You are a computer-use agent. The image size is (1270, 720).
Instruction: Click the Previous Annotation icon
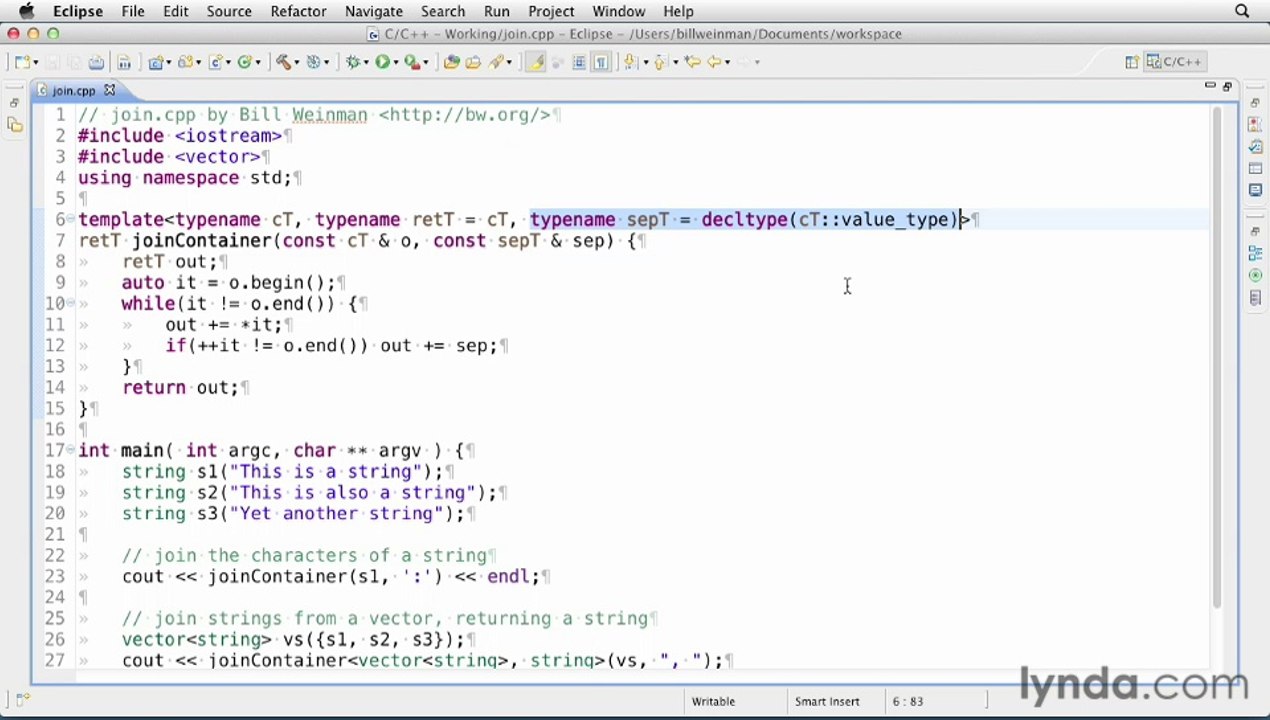(x=660, y=62)
